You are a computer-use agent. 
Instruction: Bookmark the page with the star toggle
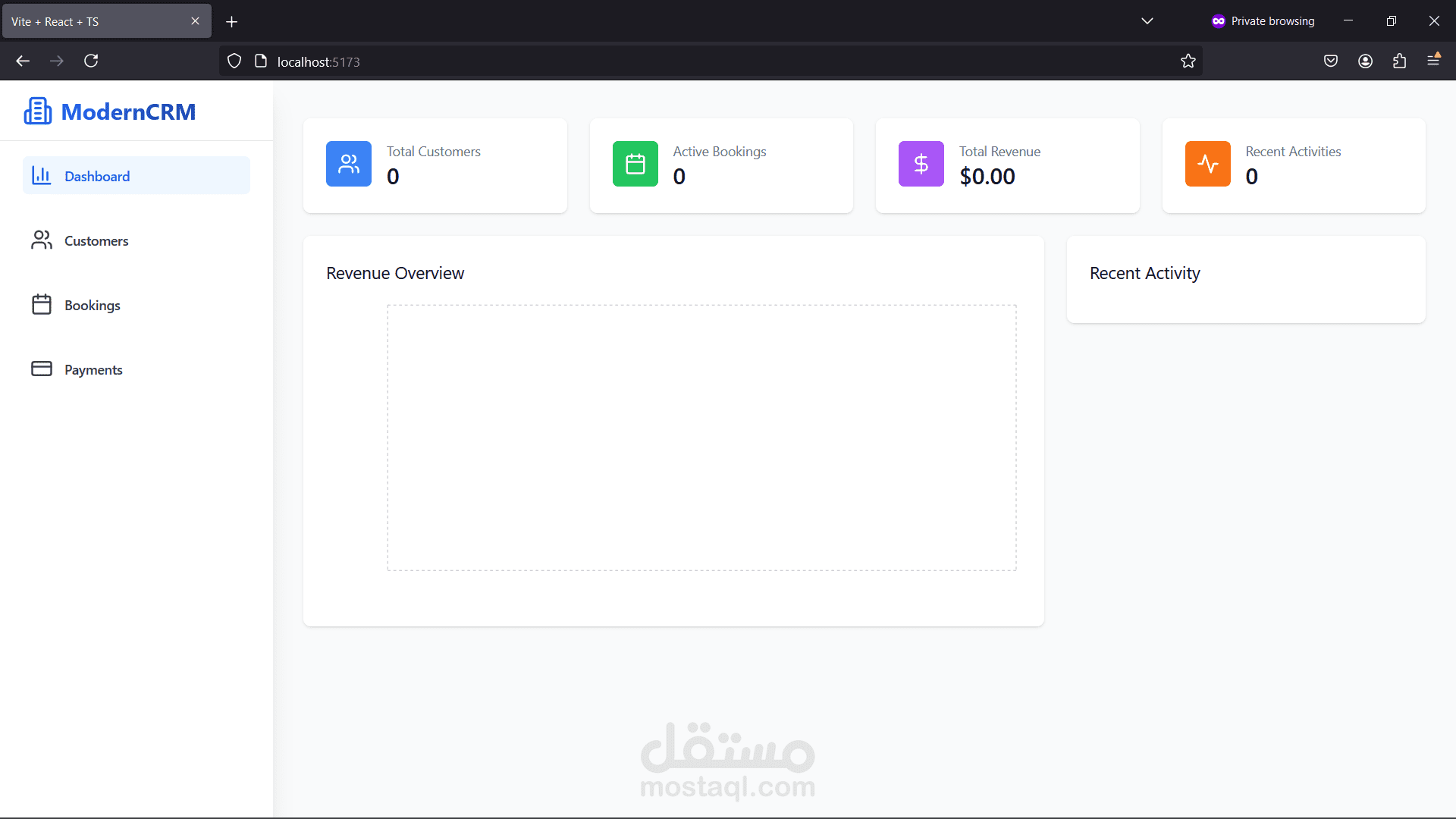point(1188,61)
